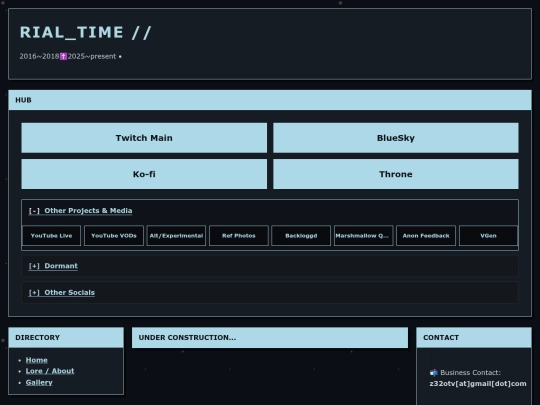The image size is (540, 405).
Task: Open the Alt/Experimental button
Action: click(176, 236)
